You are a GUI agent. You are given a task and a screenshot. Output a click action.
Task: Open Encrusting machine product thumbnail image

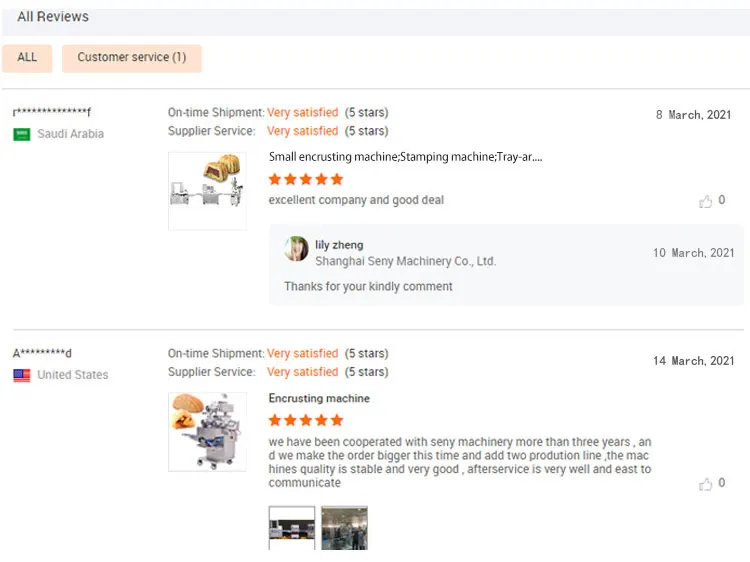[207, 431]
